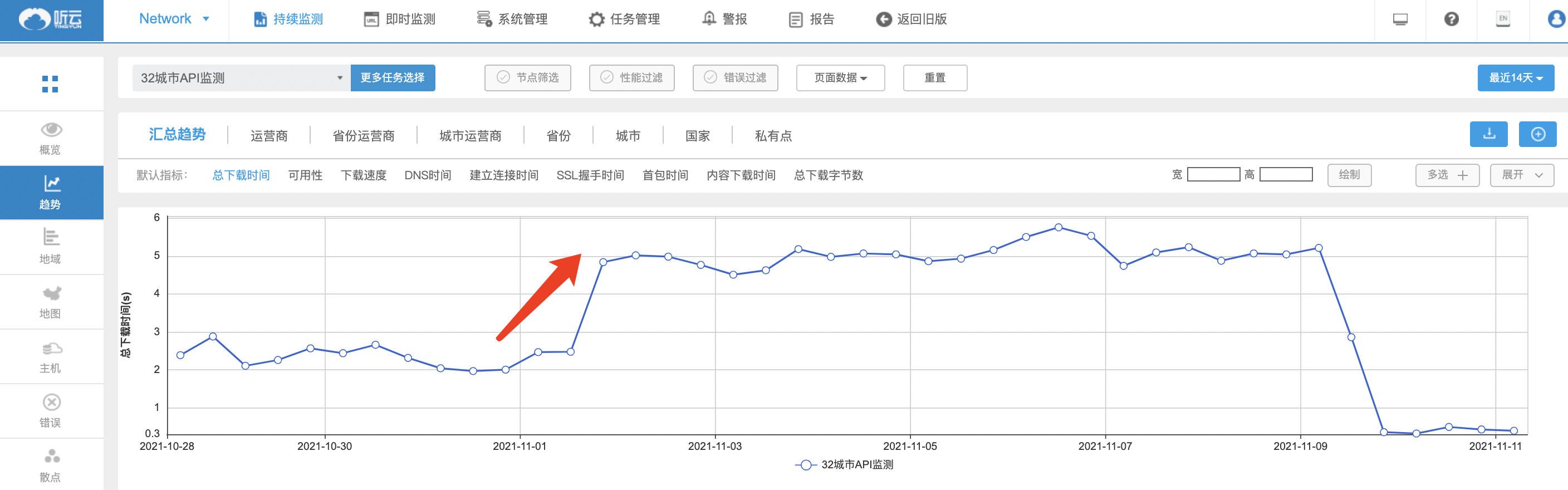The width and height of the screenshot is (1568, 490).
Task: Click the peak data point on the chart line
Action: click(x=1059, y=228)
